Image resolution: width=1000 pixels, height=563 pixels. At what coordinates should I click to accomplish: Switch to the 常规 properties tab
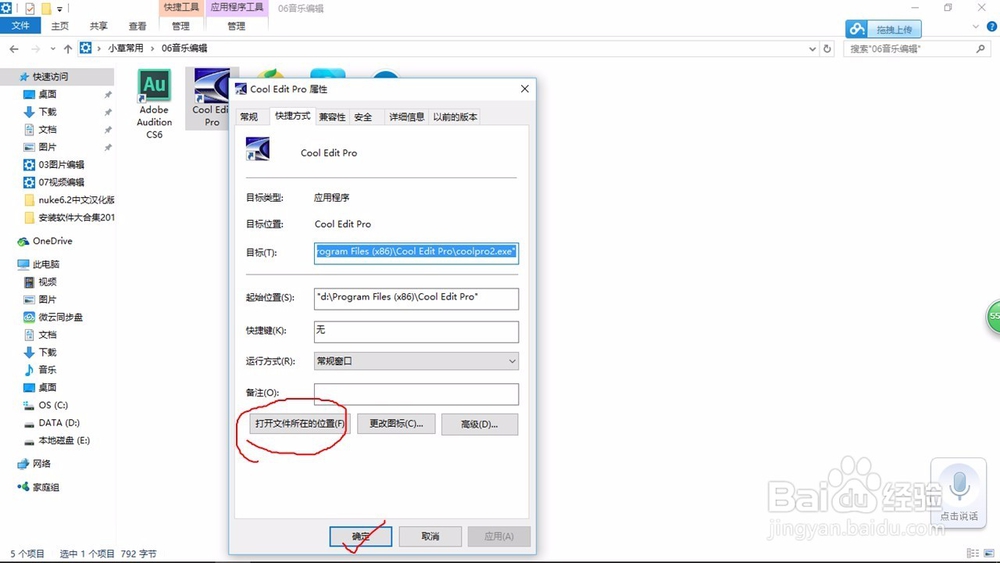coord(249,117)
